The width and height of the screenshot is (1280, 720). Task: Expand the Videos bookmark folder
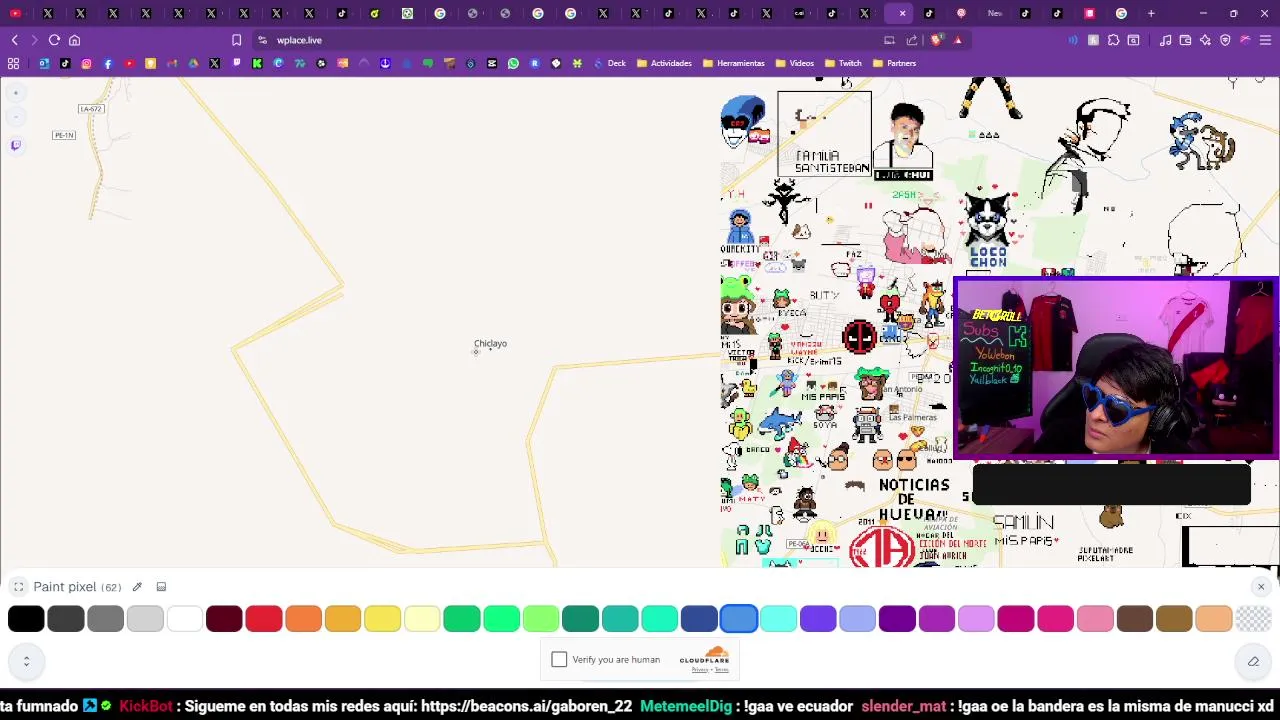coord(794,63)
